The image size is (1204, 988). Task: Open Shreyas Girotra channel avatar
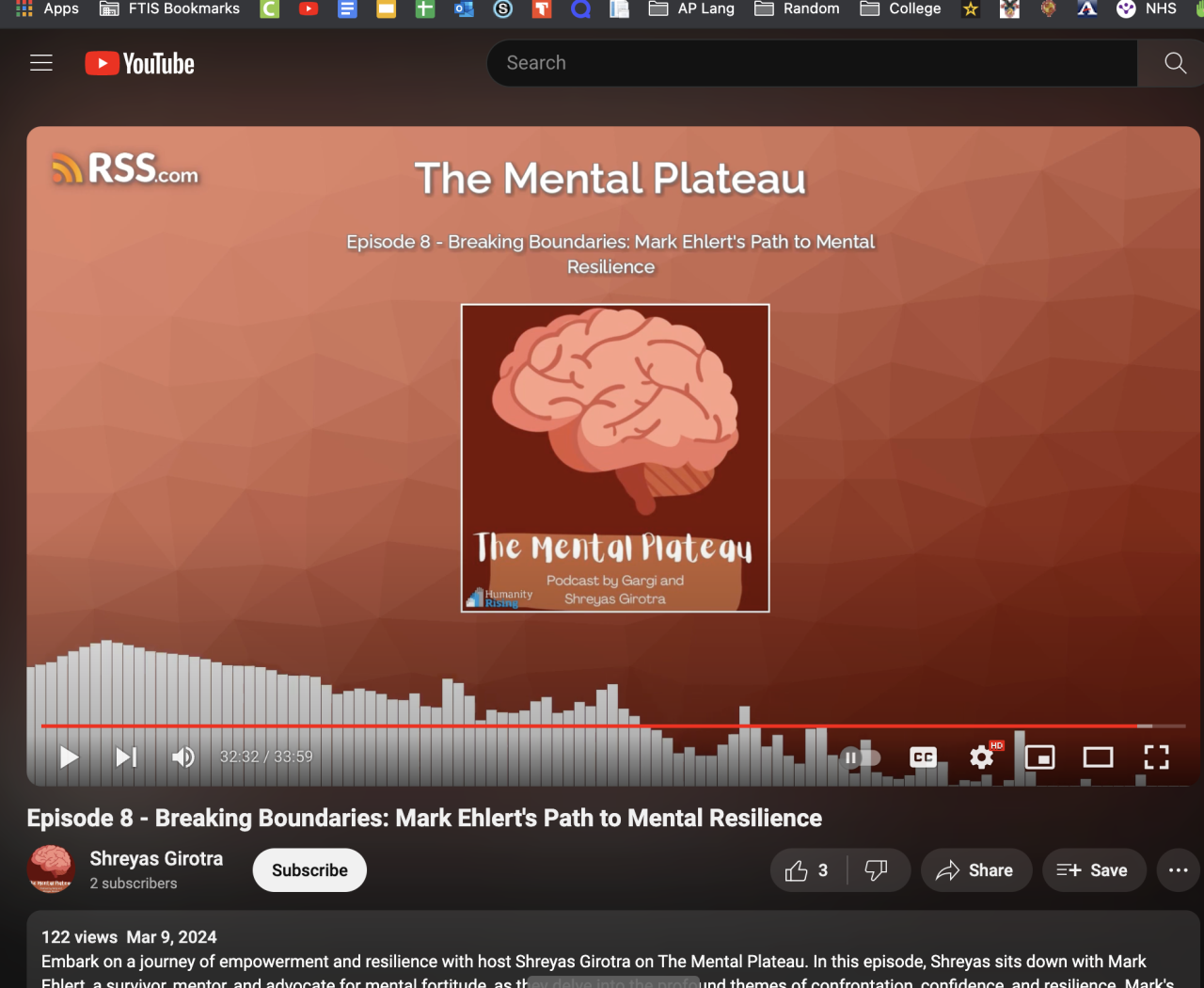[x=51, y=868]
